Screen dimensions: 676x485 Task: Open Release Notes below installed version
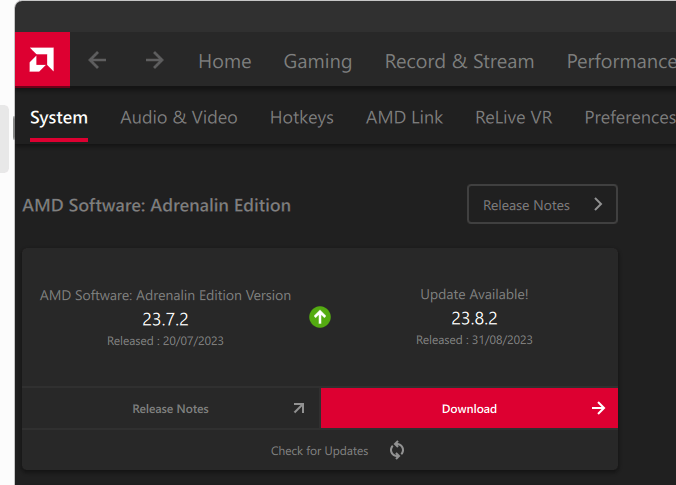171,408
